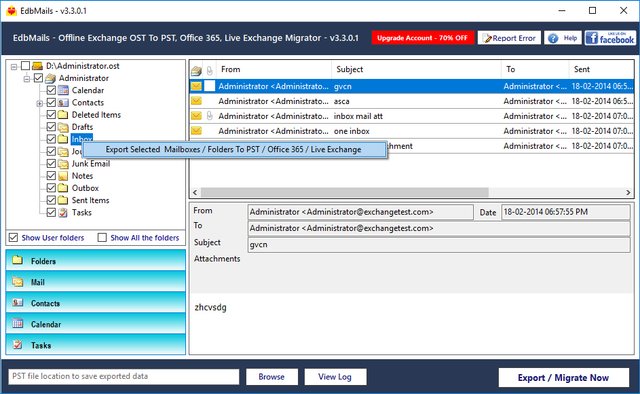
Task: Enable the Show All the folders checkbox
Action: [x=102, y=238]
